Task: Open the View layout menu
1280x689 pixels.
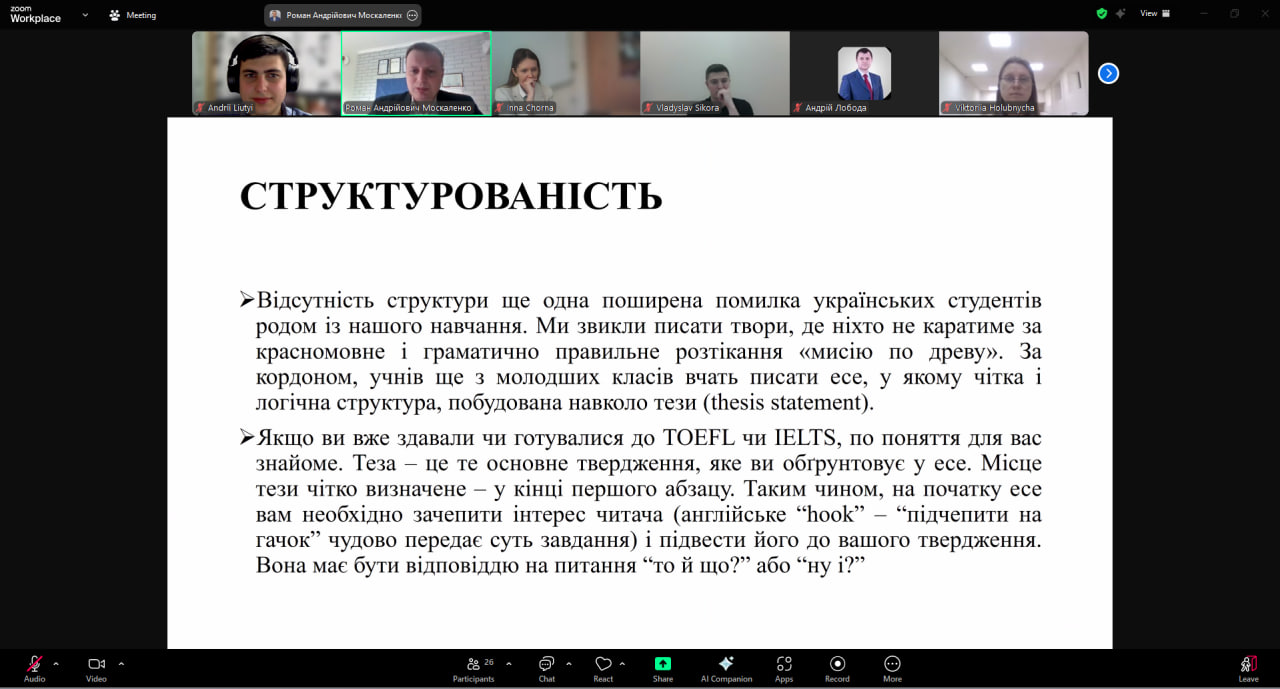Action: [x=1155, y=14]
